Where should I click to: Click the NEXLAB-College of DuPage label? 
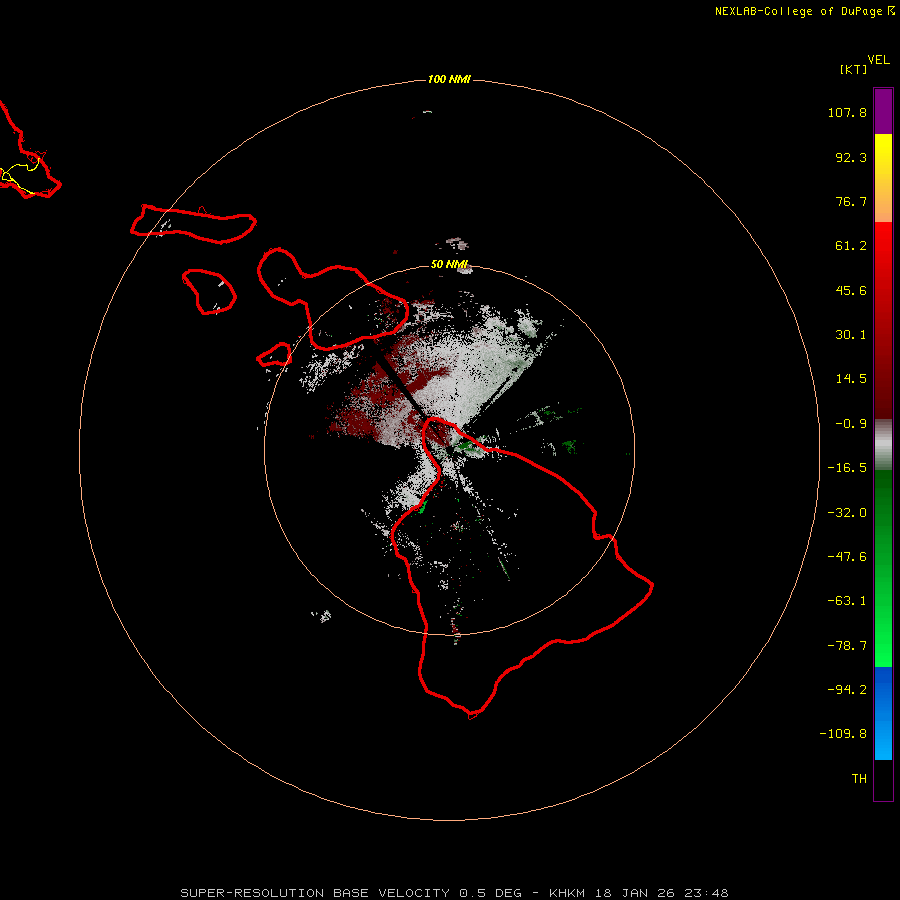[804, 11]
